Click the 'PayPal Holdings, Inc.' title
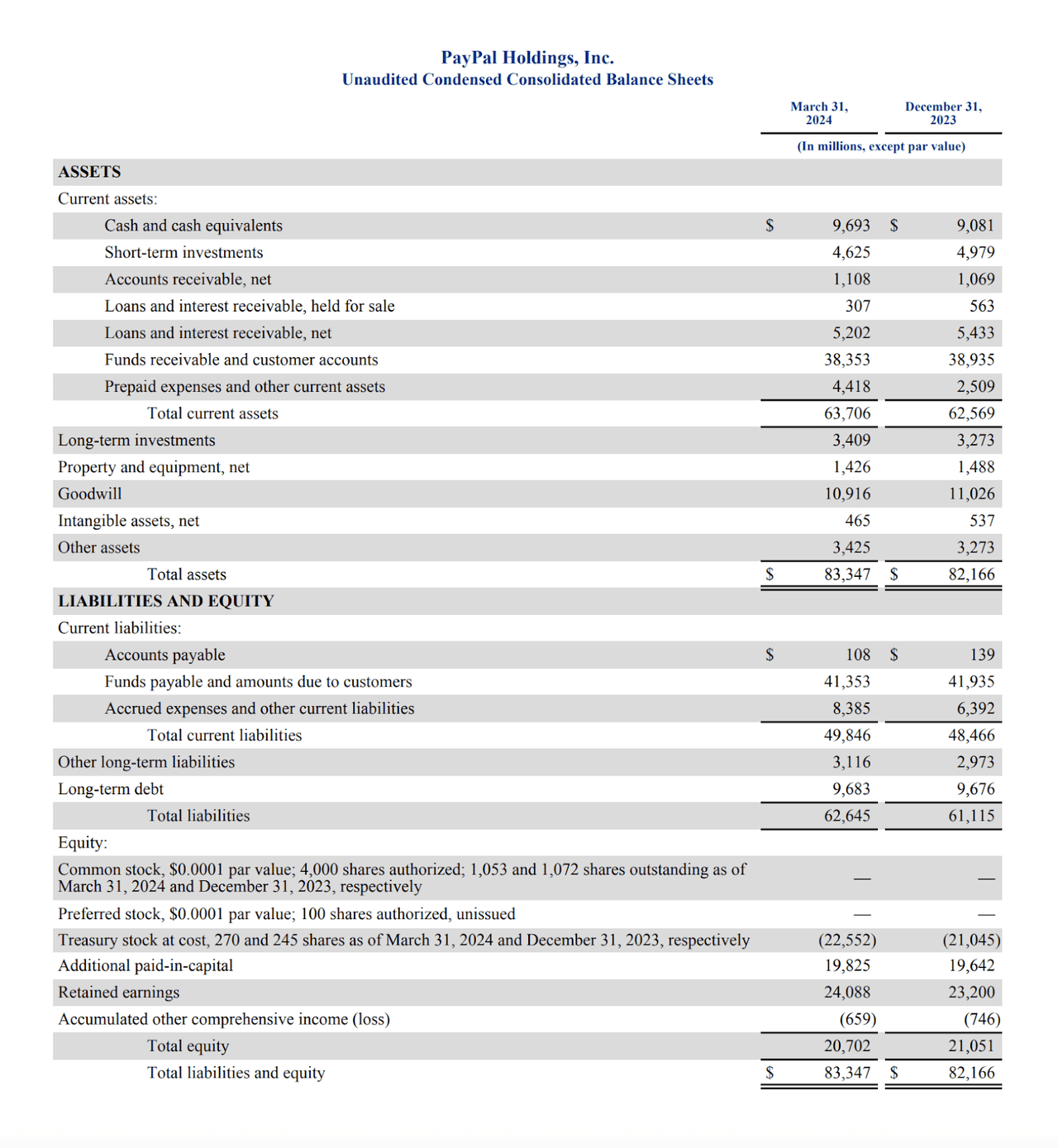Image resolution: width=1058 pixels, height=1148 pixels. 527,57
